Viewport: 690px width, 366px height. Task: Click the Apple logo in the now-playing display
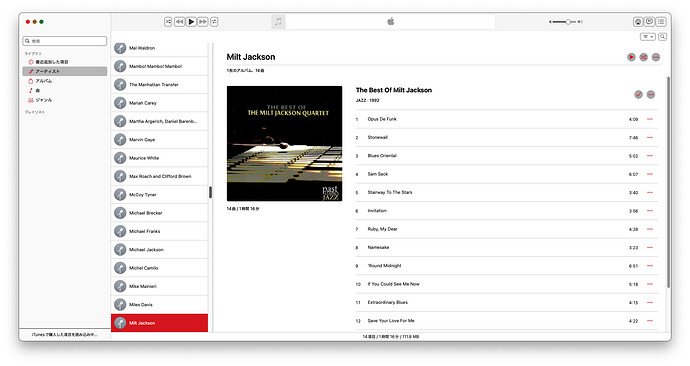click(391, 21)
